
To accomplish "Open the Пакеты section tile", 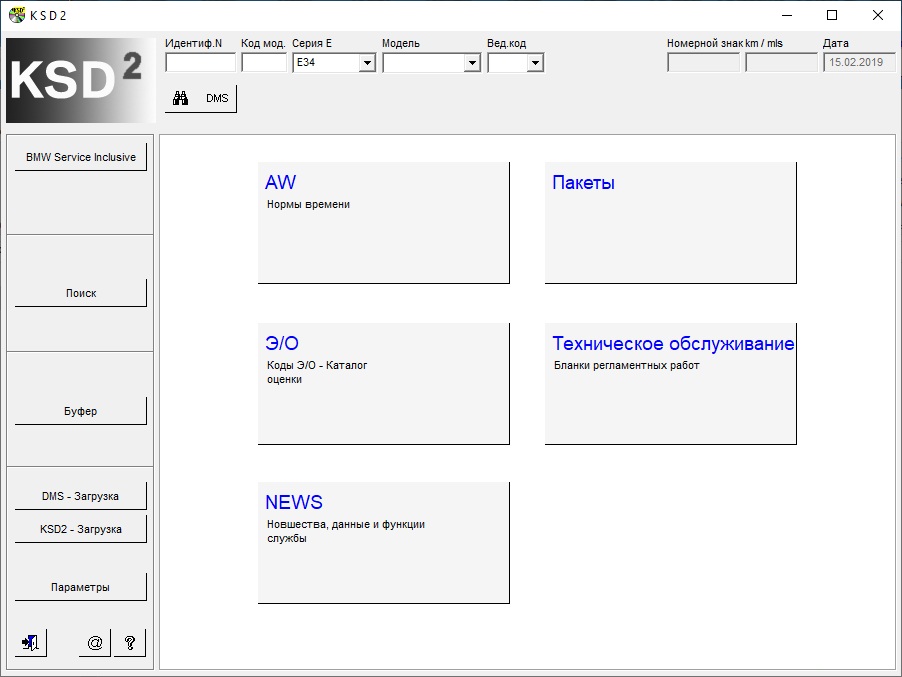I will (x=670, y=223).
